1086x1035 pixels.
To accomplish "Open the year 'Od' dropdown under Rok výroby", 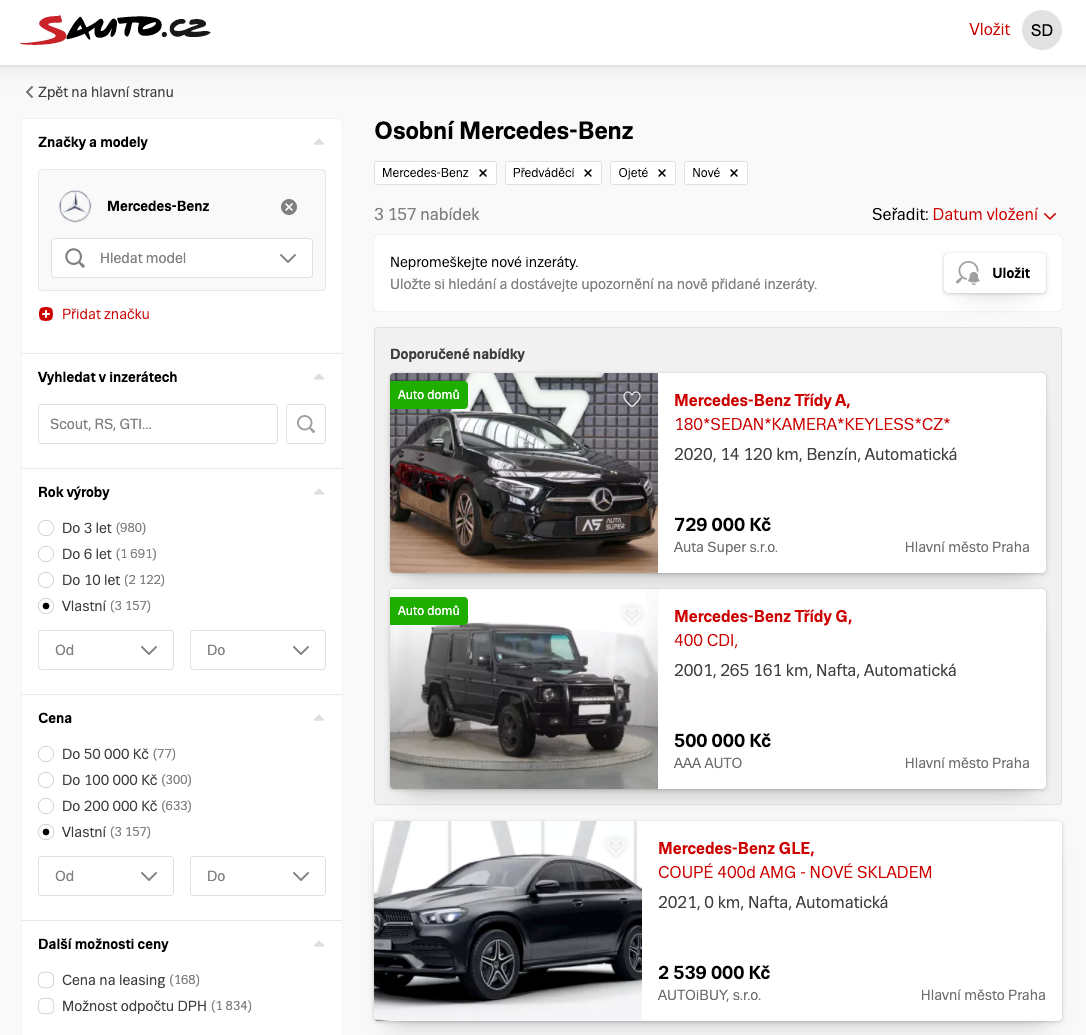I will 106,650.
